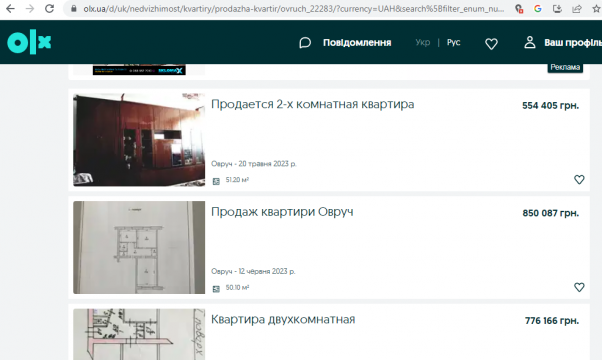Click the Google extension icon in address bar
This screenshot has height=360, width=602.
[538, 8]
